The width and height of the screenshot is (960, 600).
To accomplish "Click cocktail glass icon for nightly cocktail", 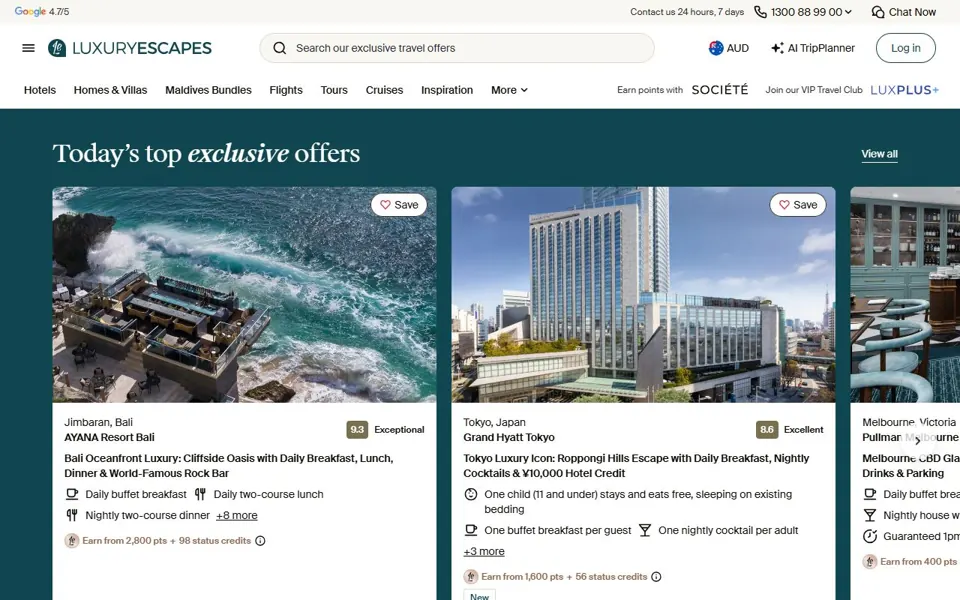I will tap(645, 530).
